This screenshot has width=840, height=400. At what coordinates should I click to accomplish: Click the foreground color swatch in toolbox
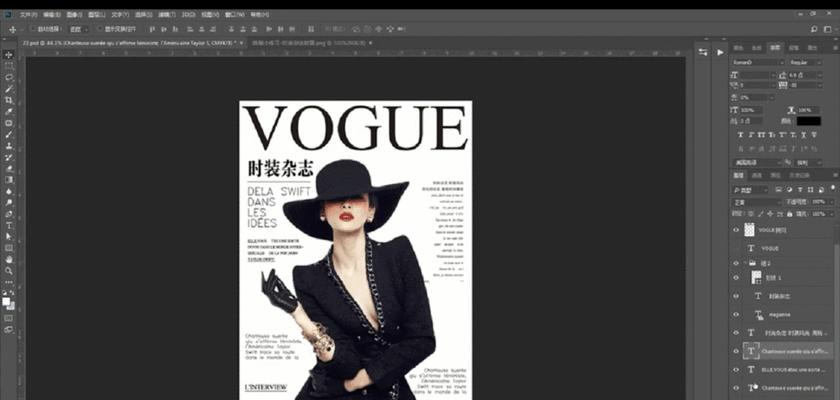(x=6, y=301)
